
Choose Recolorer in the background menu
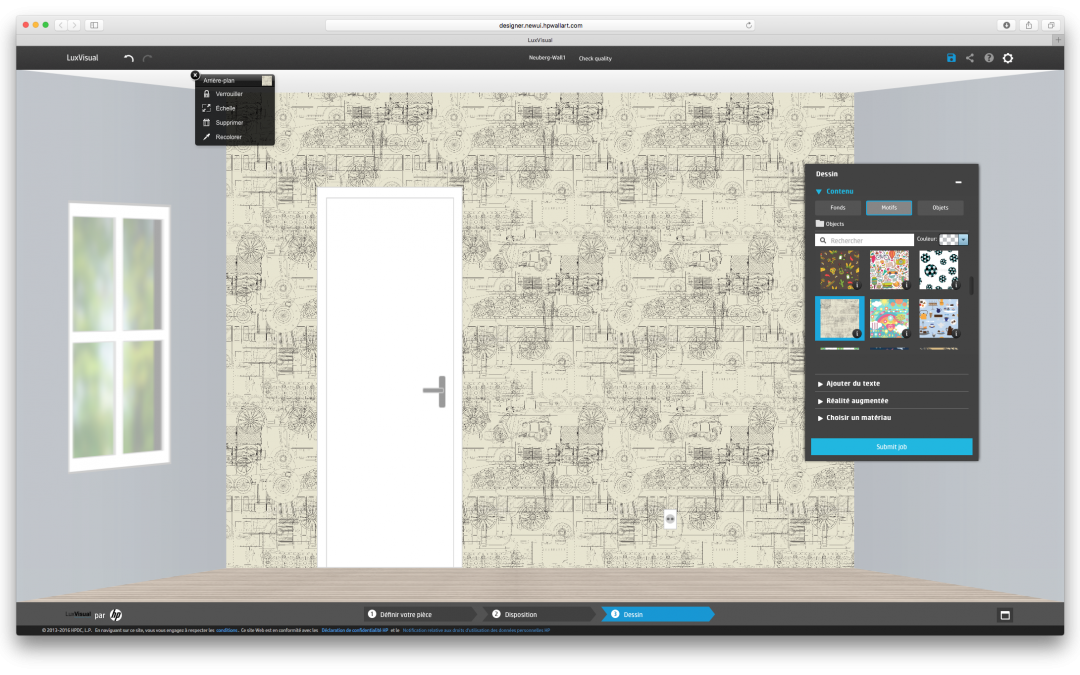tap(228, 137)
